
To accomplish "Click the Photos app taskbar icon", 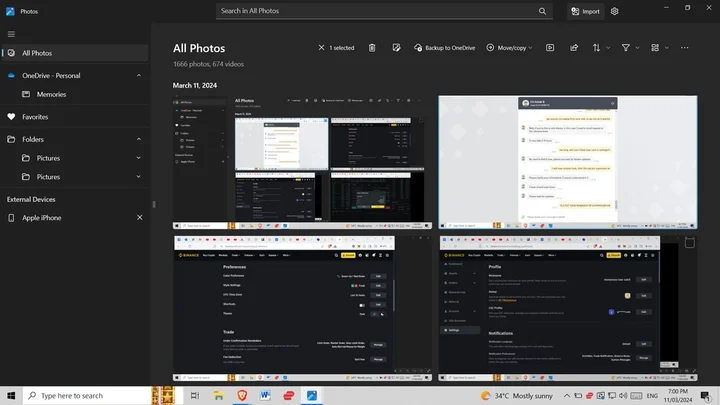I will (312, 395).
